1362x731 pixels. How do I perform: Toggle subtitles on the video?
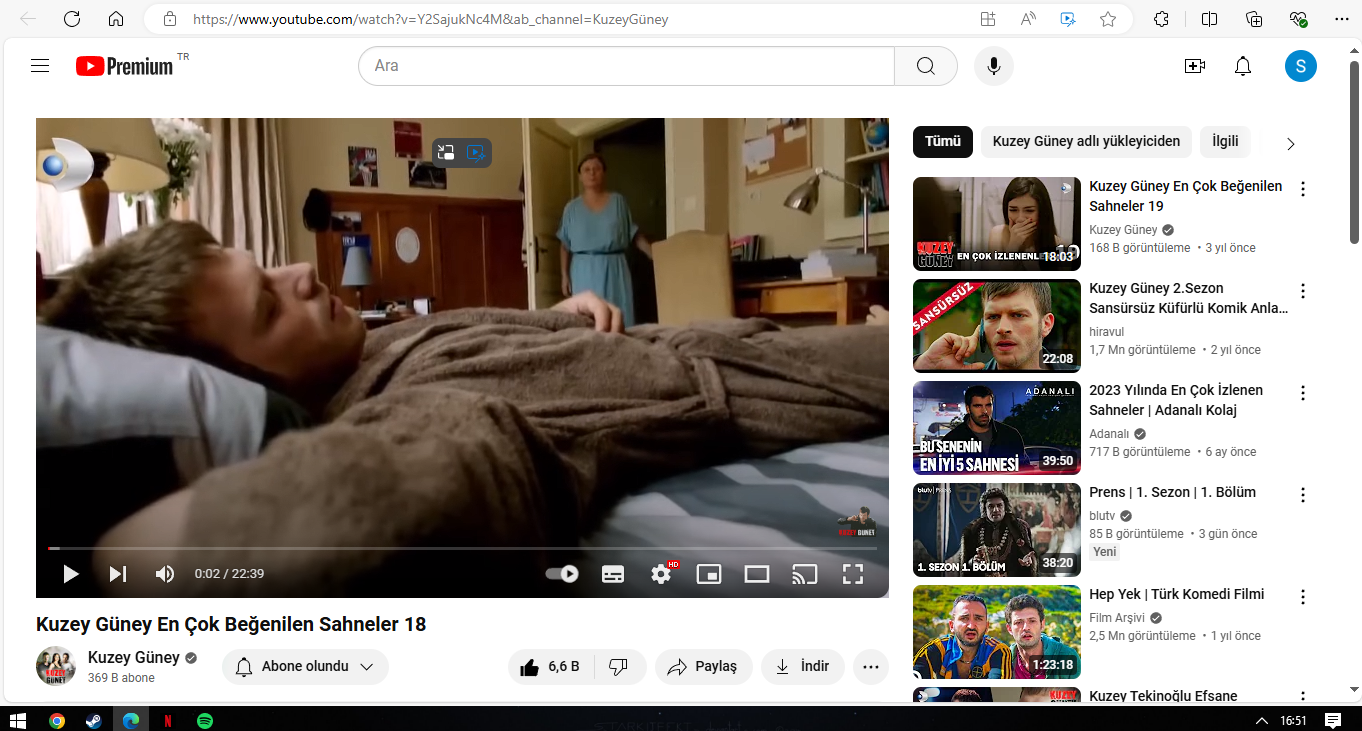[x=613, y=574]
